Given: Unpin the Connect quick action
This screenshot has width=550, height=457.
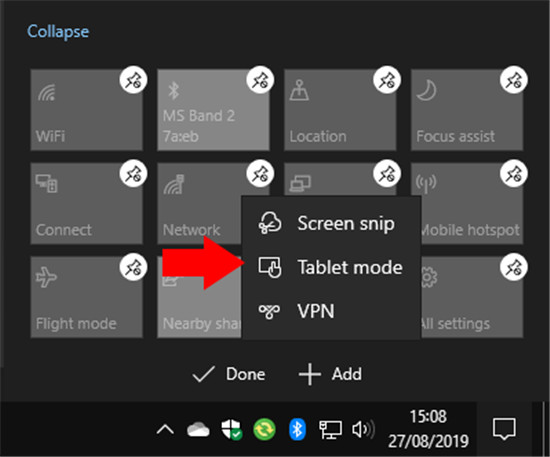Looking at the screenshot, I should click(133, 174).
